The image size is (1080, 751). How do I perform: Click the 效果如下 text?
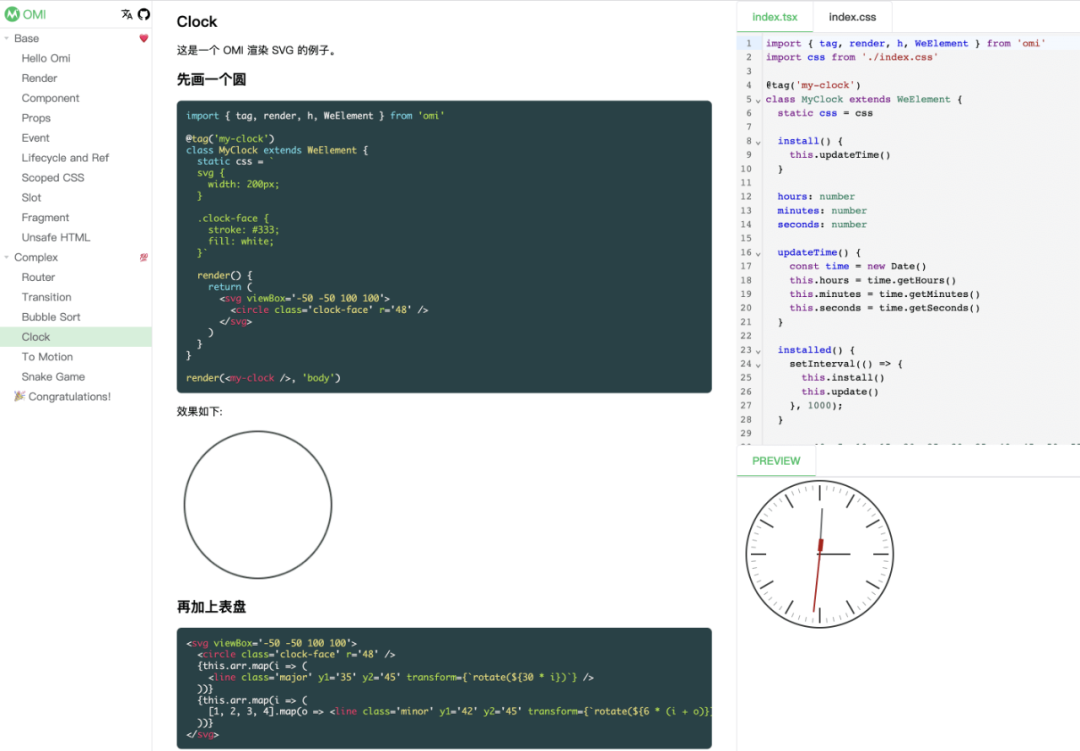click(200, 412)
